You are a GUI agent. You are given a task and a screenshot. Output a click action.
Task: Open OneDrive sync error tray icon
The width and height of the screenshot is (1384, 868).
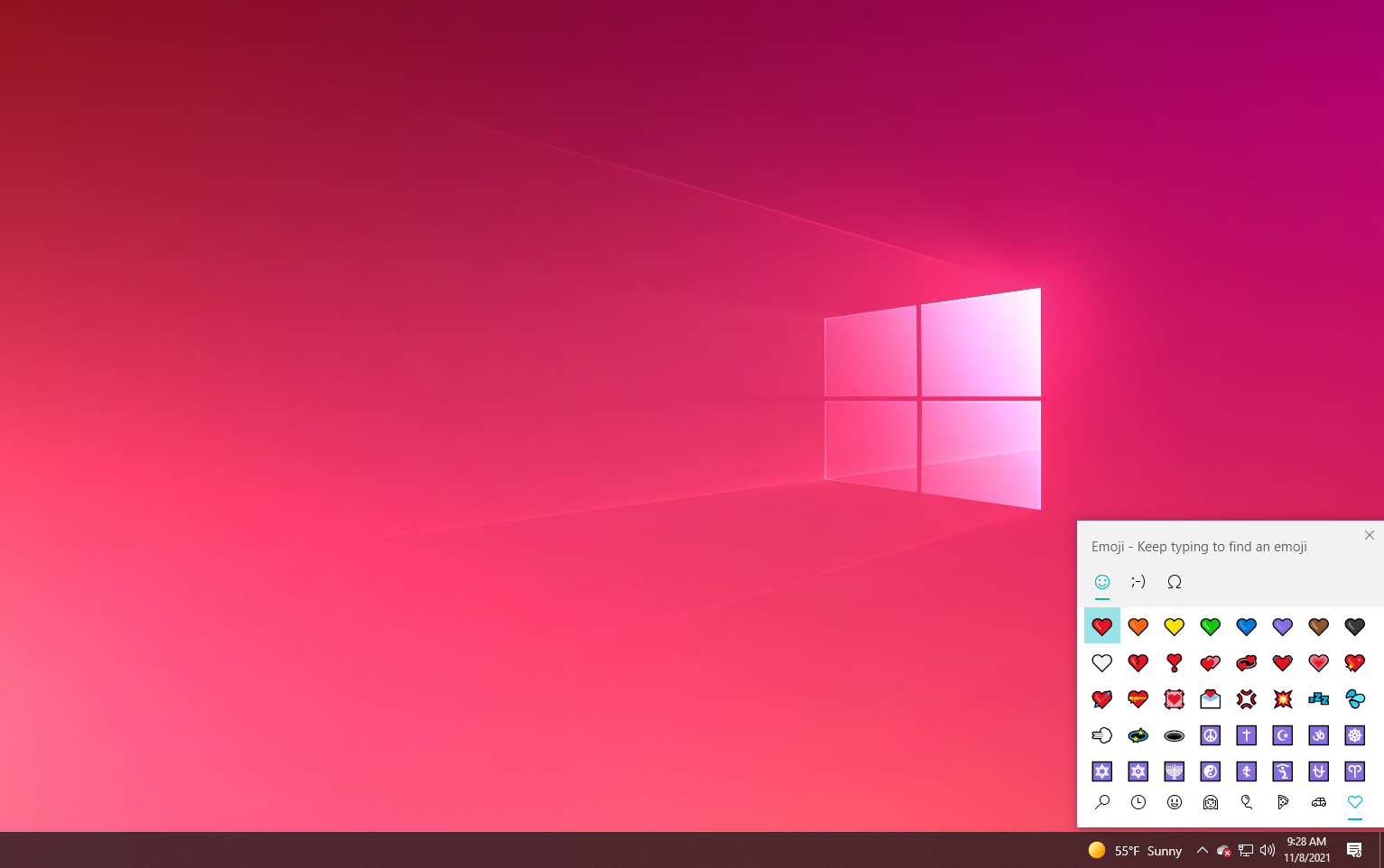1224,850
